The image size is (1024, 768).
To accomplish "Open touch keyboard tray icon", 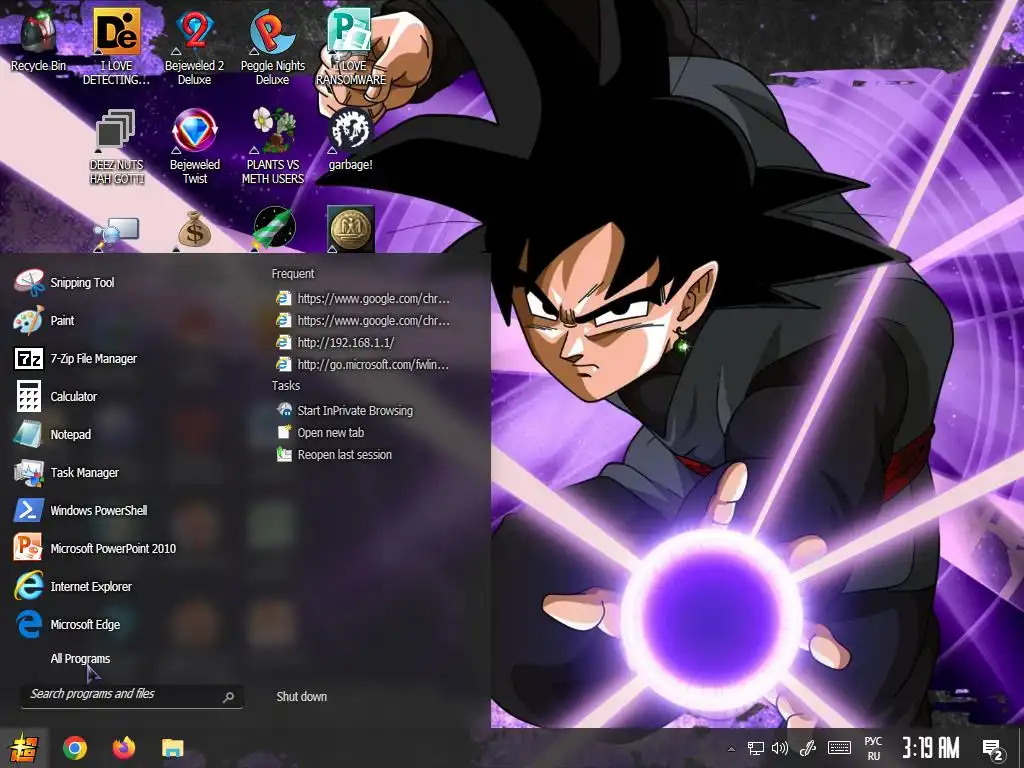I will pos(839,748).
